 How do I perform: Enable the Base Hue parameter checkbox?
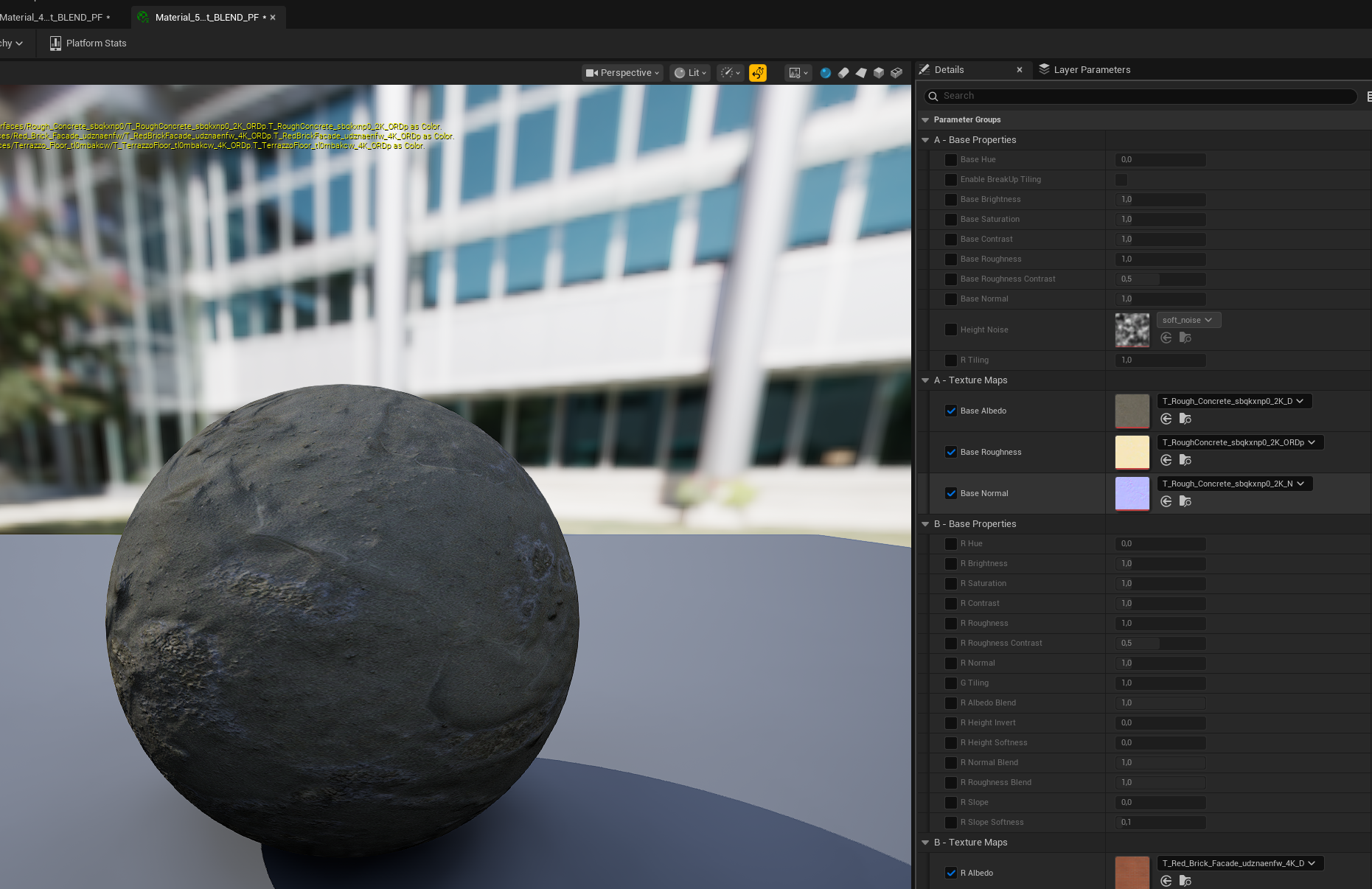pos(951,160)
